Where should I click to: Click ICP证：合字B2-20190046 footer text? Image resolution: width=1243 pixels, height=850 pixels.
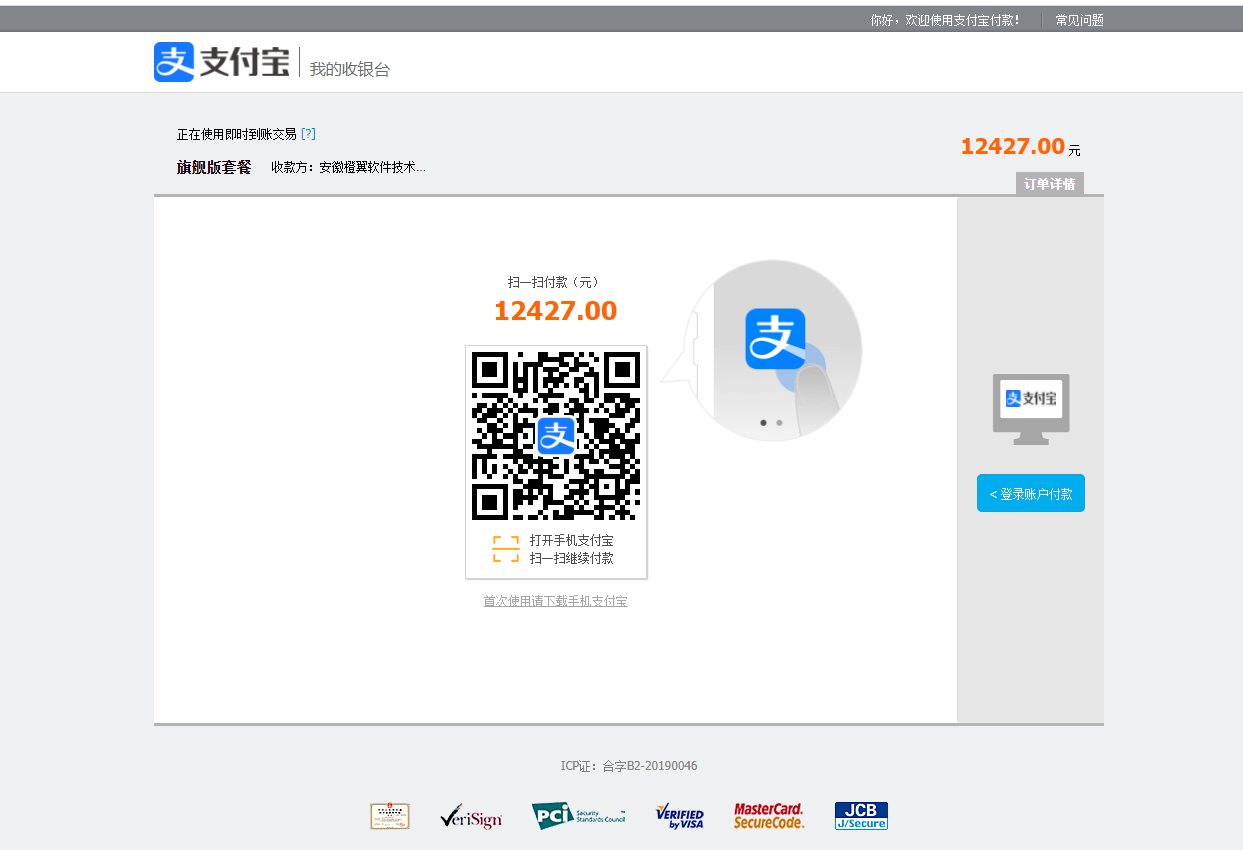click(629, 766)
